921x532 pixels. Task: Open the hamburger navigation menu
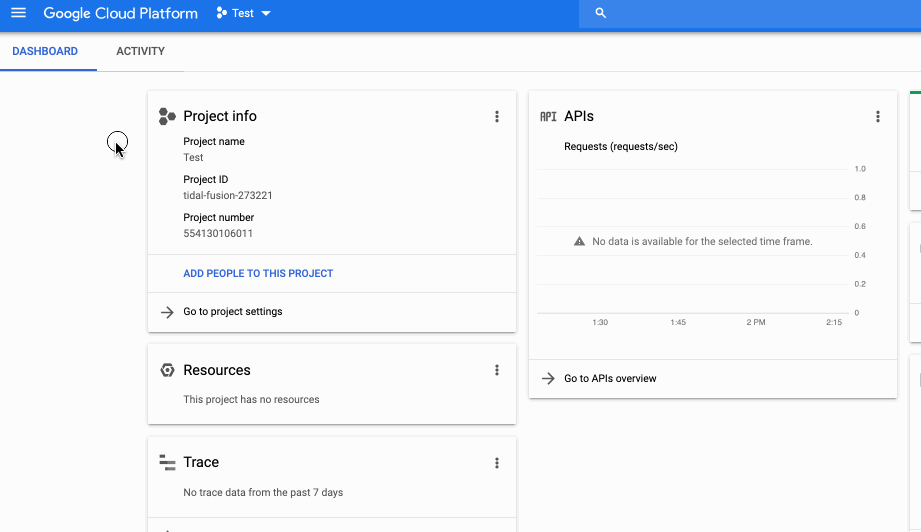pos(18,12)
